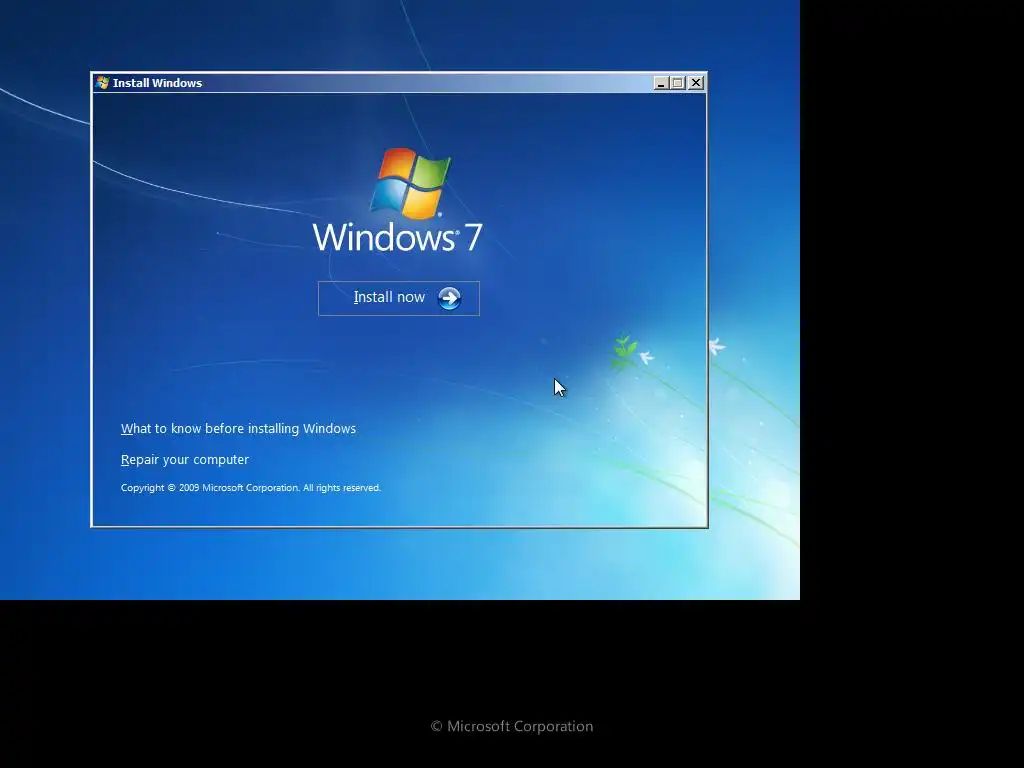Screen dimensions: 1024x768
Task: Close the Install Windows window
Action: point(696,83)
